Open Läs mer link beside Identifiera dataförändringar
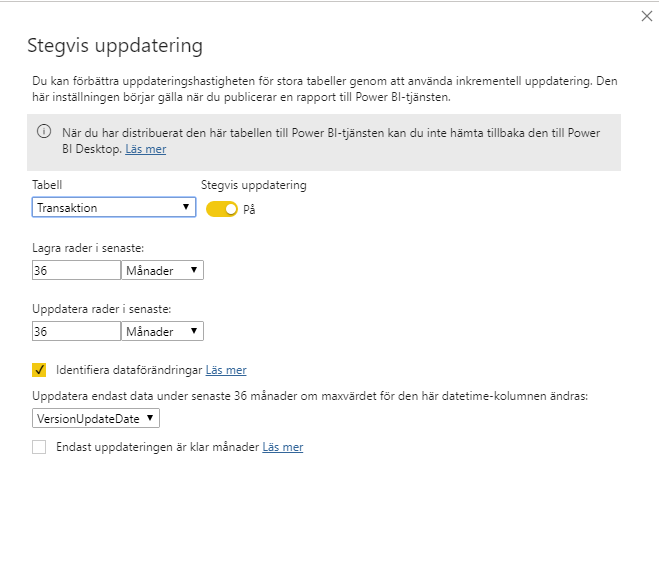 [226, 370]
